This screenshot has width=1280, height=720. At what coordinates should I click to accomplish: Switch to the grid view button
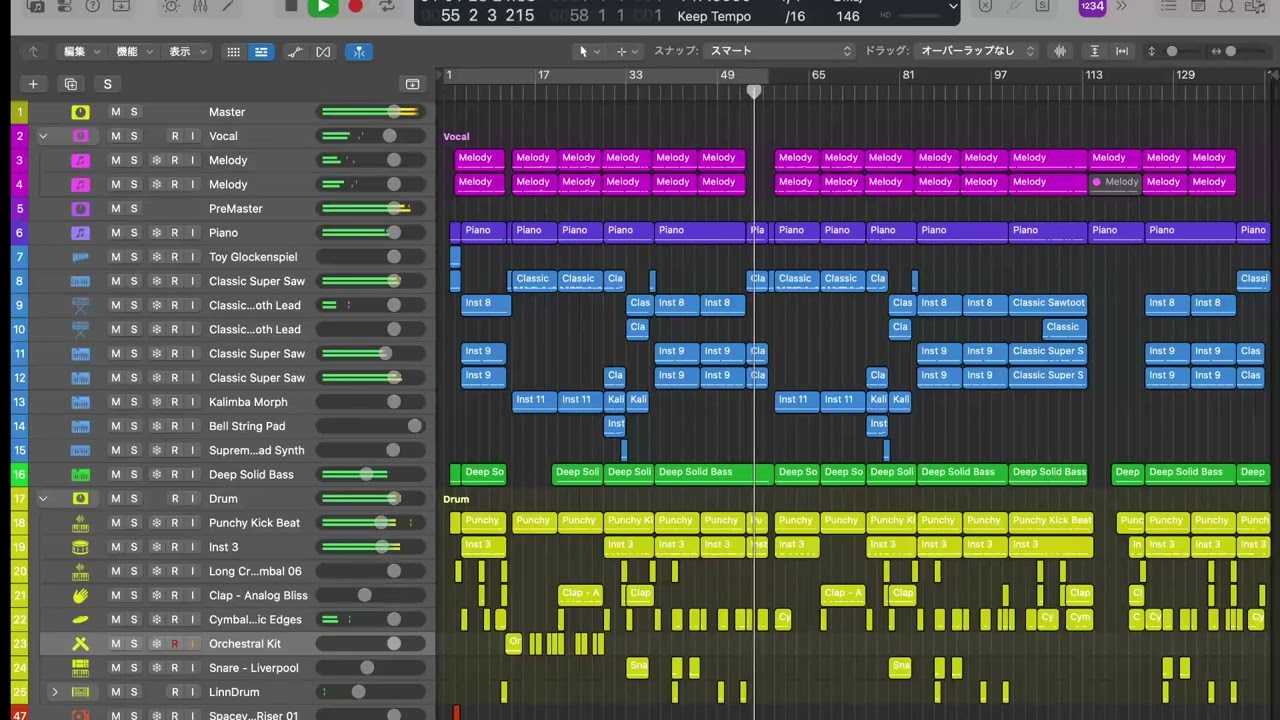233,51
